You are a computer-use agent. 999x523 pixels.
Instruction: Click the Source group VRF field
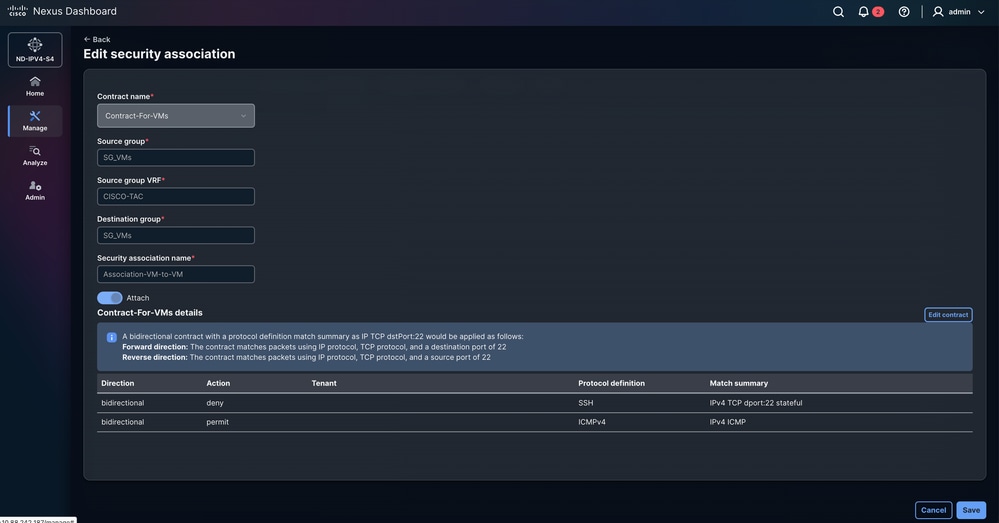176,196
